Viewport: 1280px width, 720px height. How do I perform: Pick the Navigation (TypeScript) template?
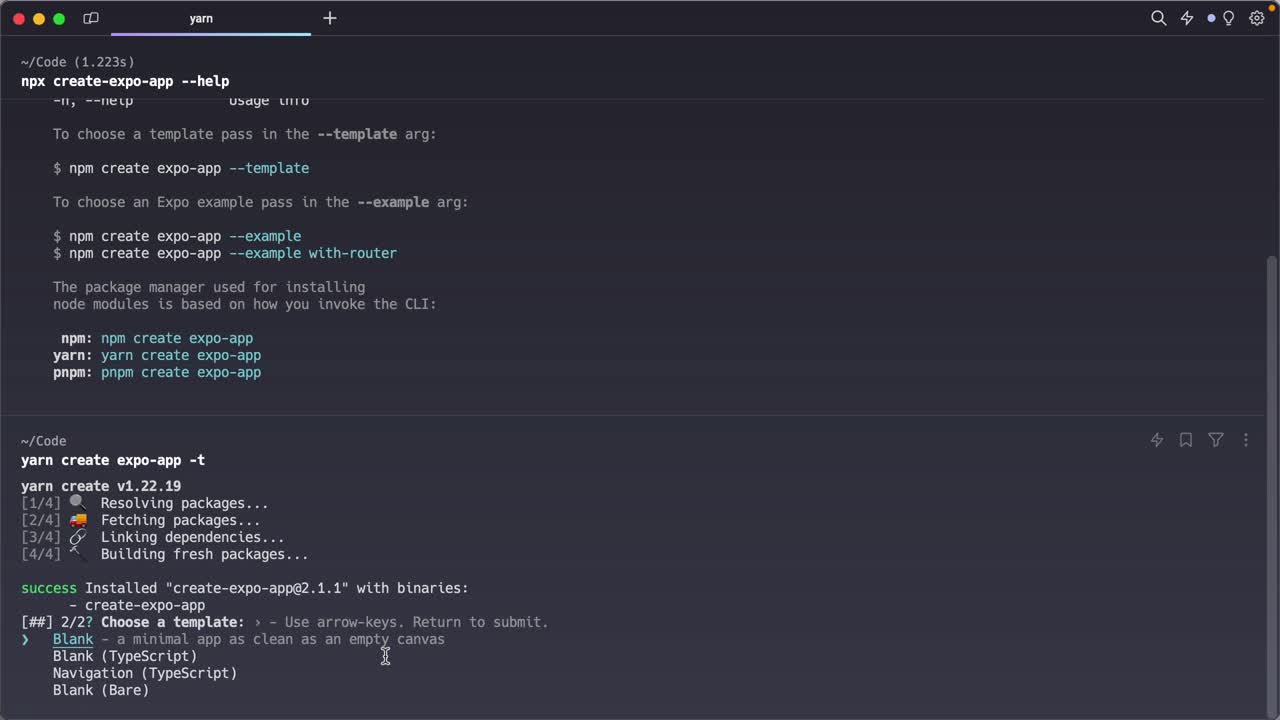[145, 673]
